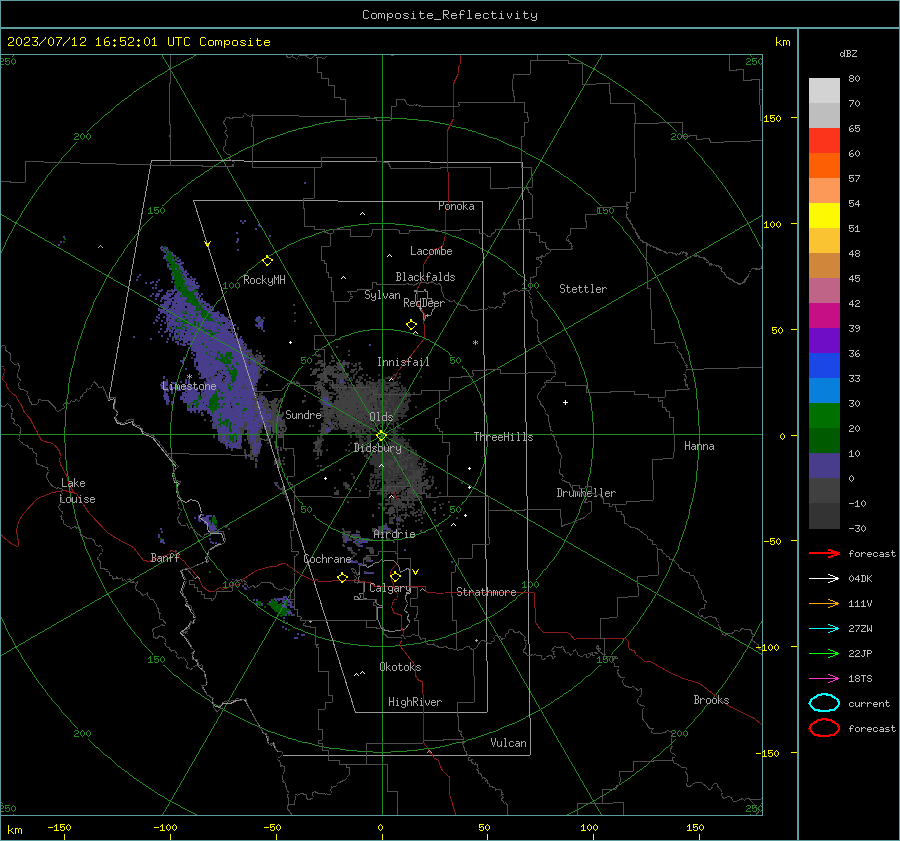This screenshot has width=900, height=841.
Task: Select the slate-purple 0–10 dBZ swatch
Action: [824, 466]
